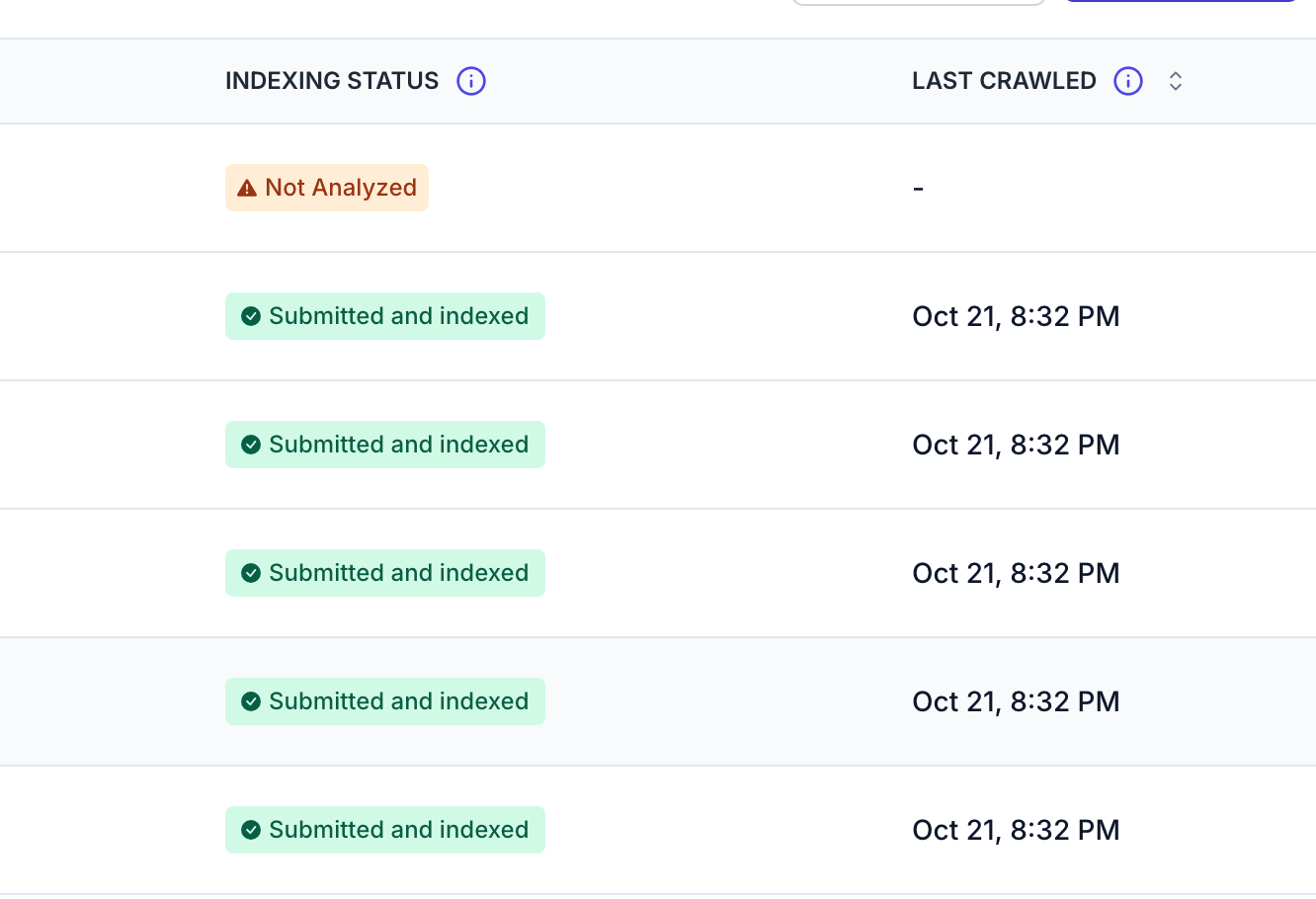Click the checkmark icon in the highlighted gray row

pyautogui.click(x=251, y=701)
